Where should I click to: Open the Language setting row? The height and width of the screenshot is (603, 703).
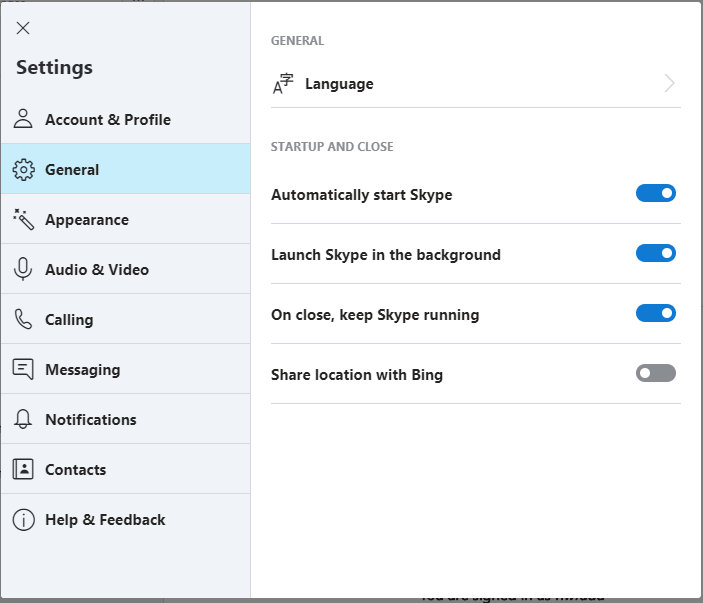tap(476, 84)
